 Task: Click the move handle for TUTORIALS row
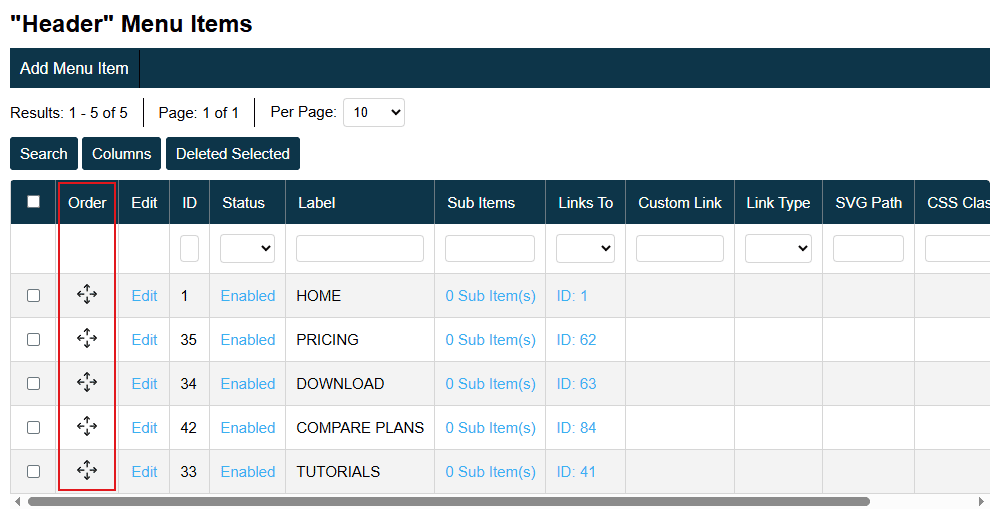tap(87, 471)
